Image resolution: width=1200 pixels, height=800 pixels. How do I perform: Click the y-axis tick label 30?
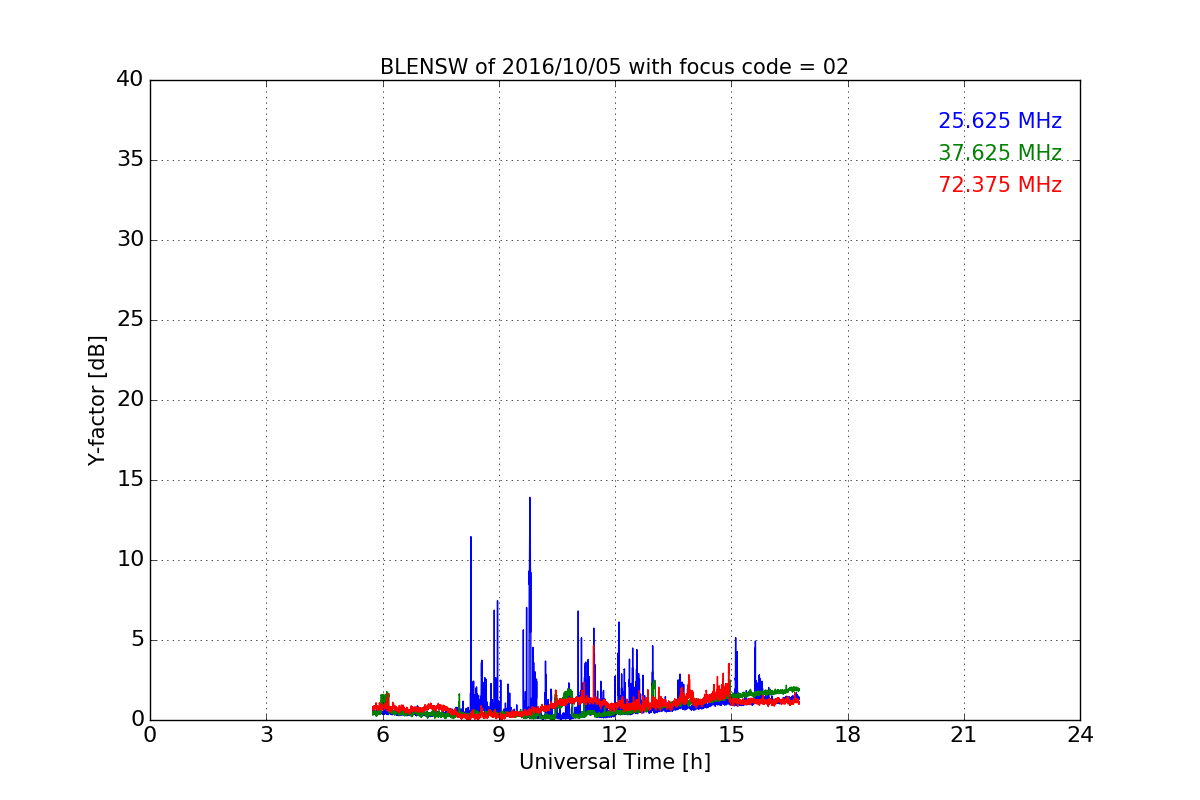pos(130,240)
